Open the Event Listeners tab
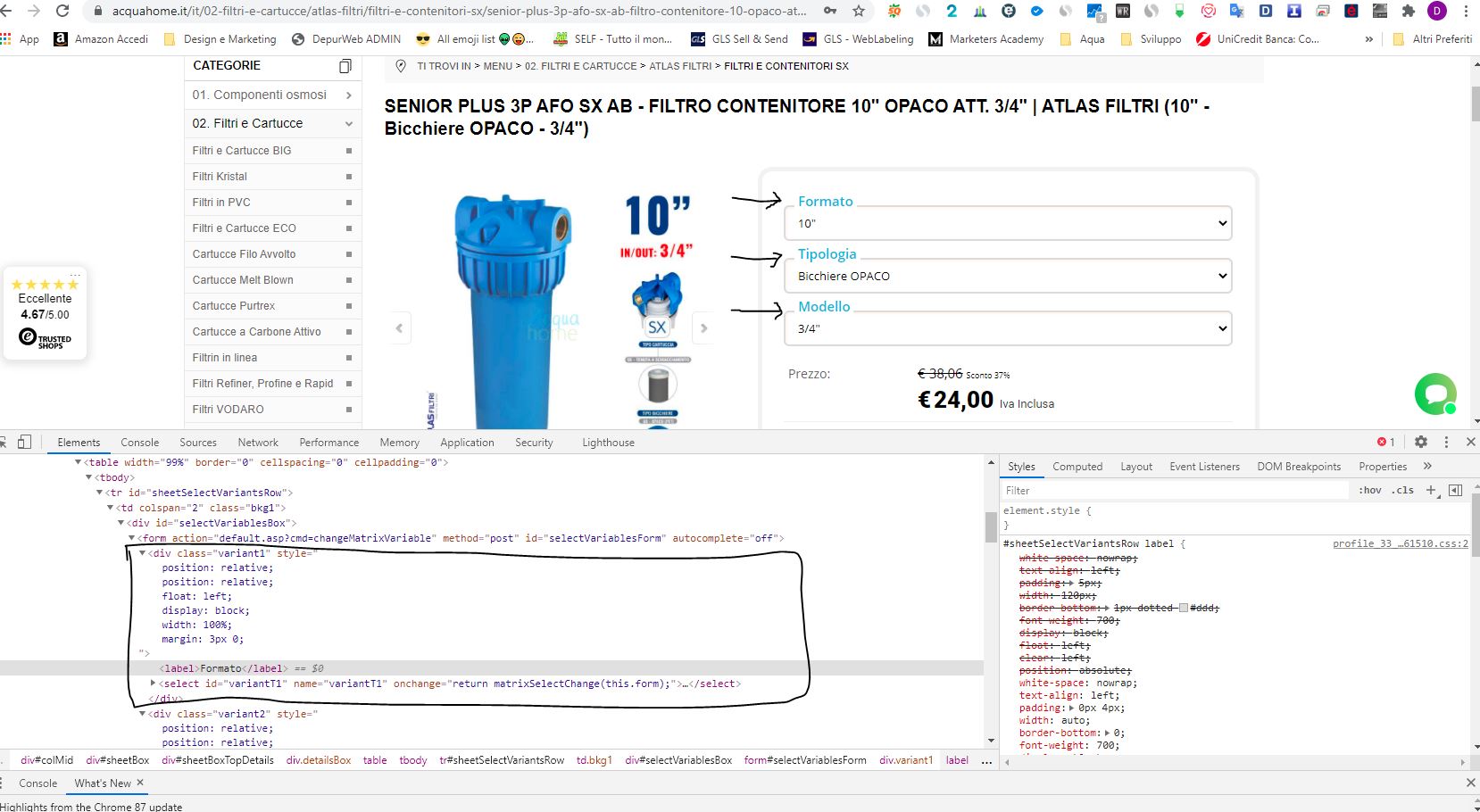Screen dimensions: 1480x812 point(1204,466)
